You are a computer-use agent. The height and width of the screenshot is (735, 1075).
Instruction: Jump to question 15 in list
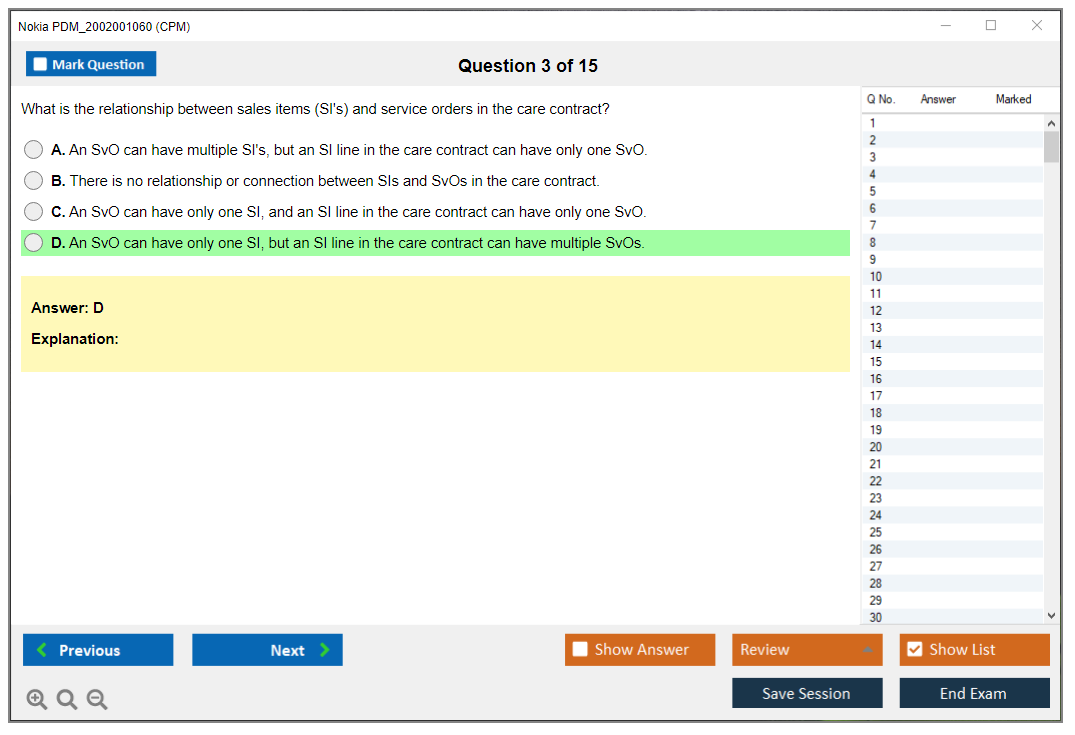pyautogui.click(x=876, y=362)
